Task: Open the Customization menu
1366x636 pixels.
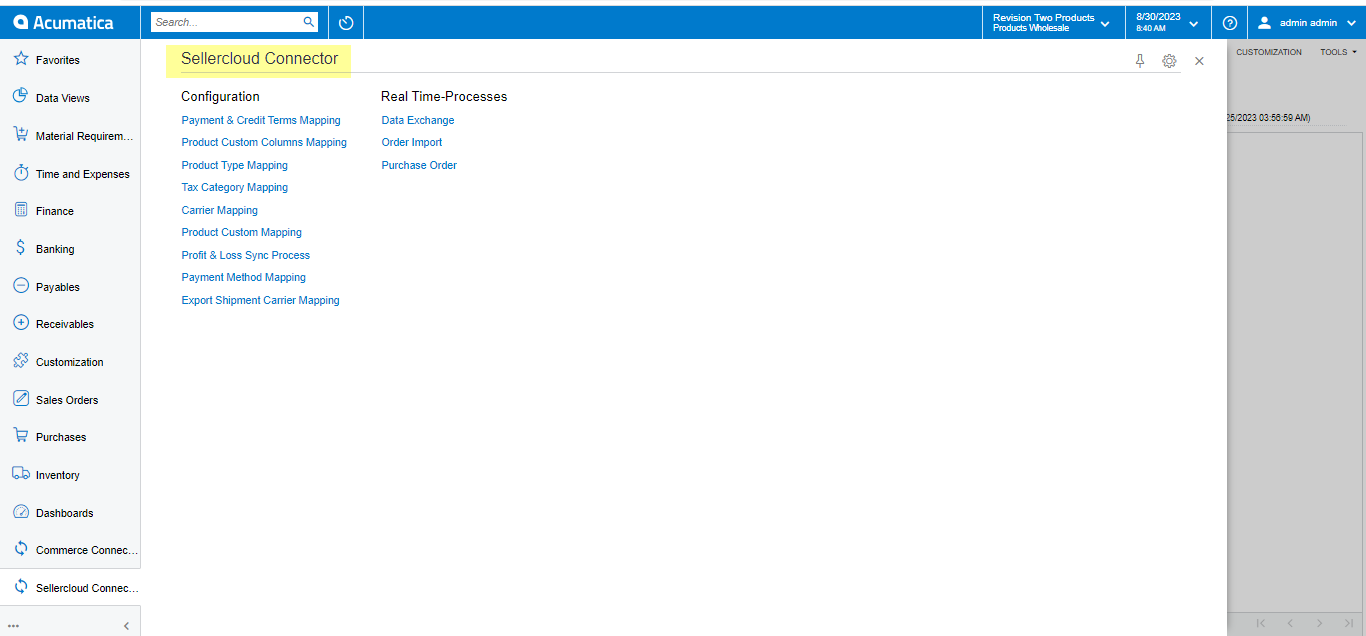Action: click(1269, 52)
